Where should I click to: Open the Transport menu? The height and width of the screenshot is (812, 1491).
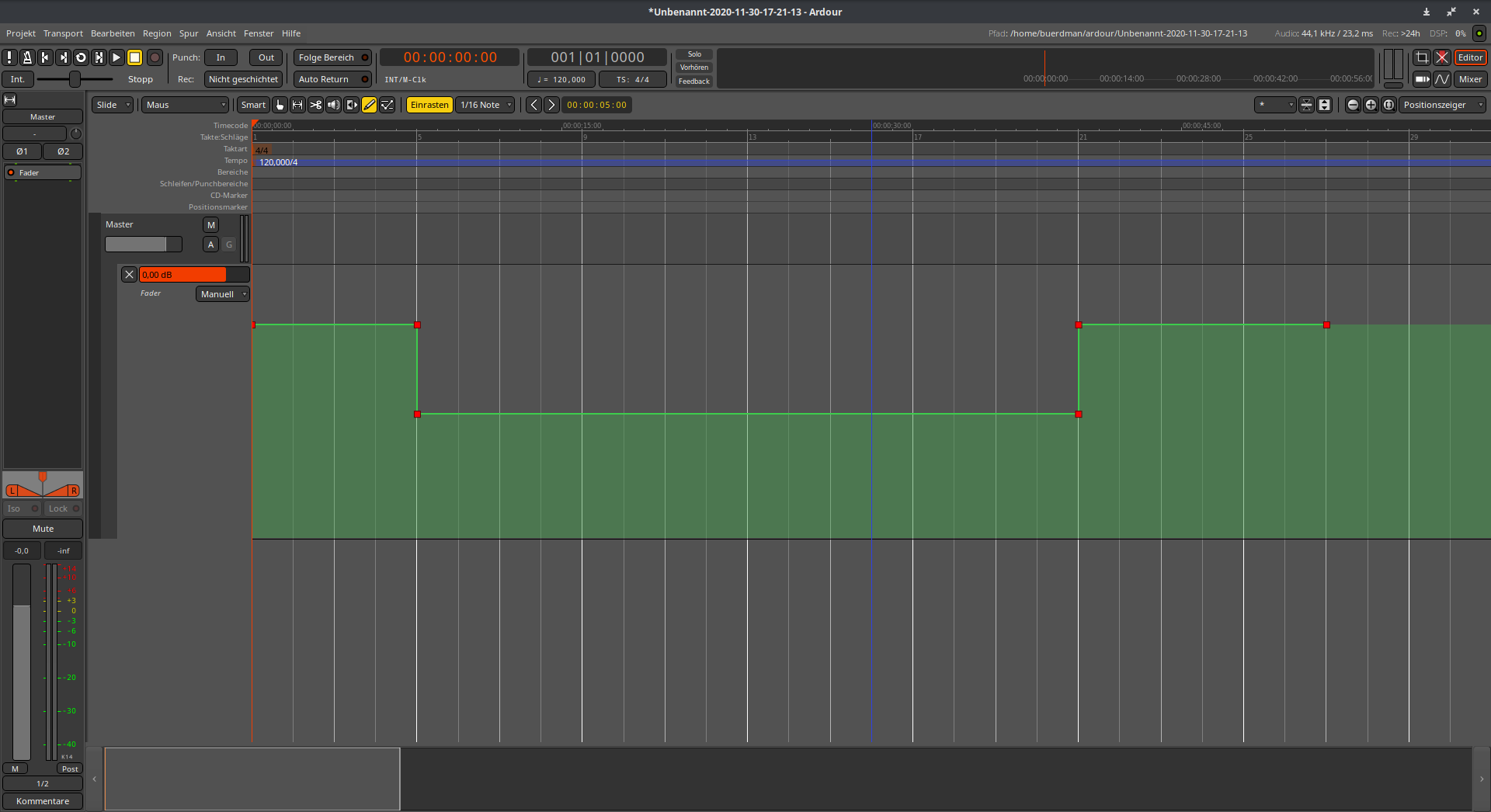tap(63, 33)
